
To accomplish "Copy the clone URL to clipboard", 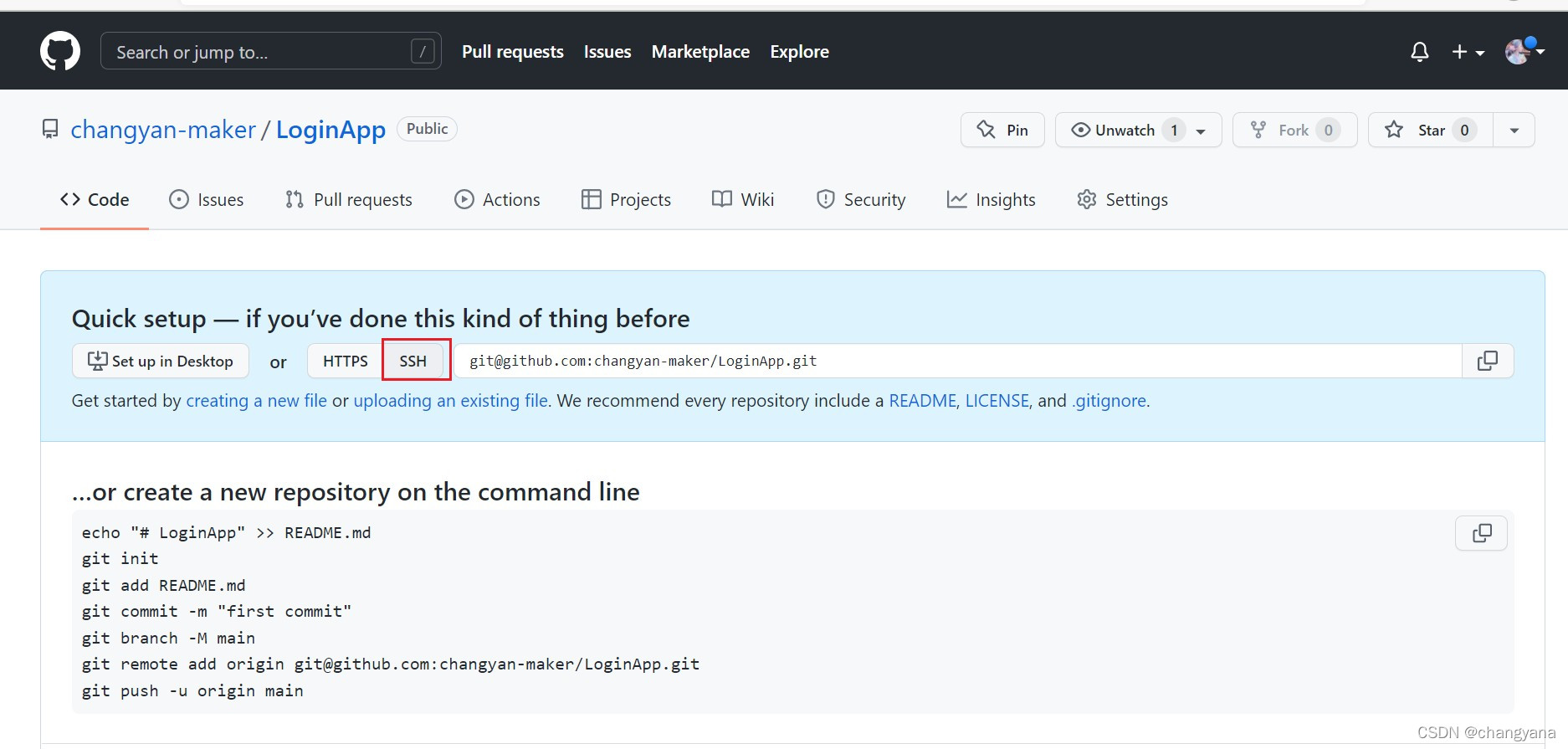I will coord(1488,361).
